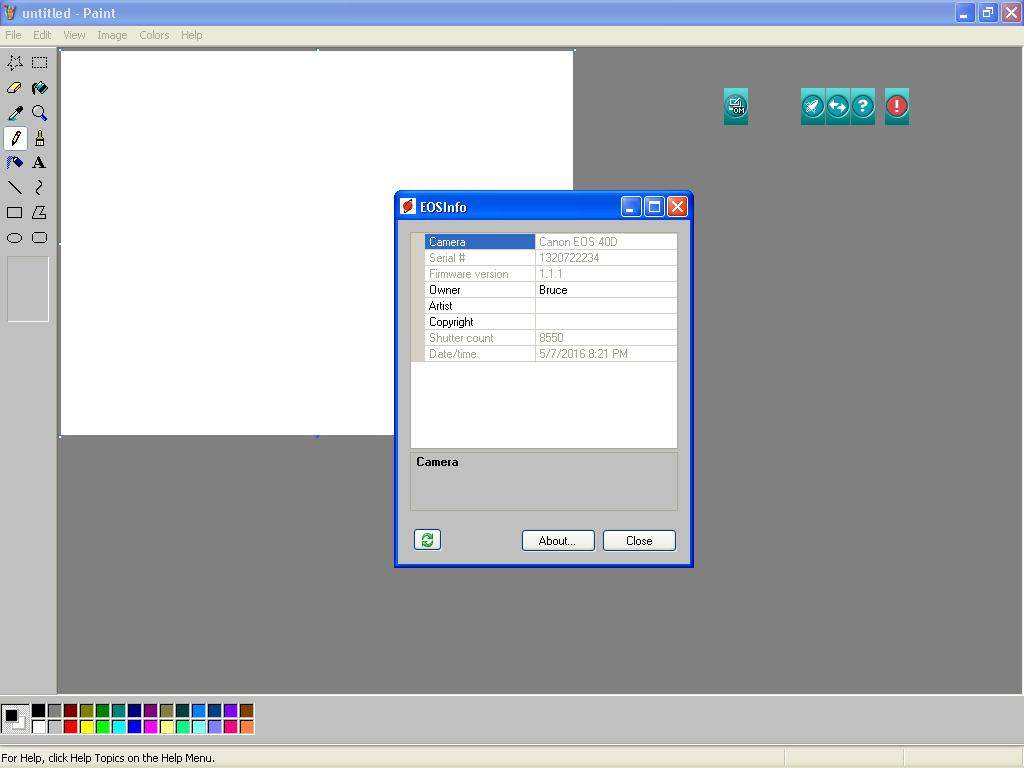Screen dimensions: 1024x768
Task: Select the Curve tool
Action: click(x=40, y=187)
